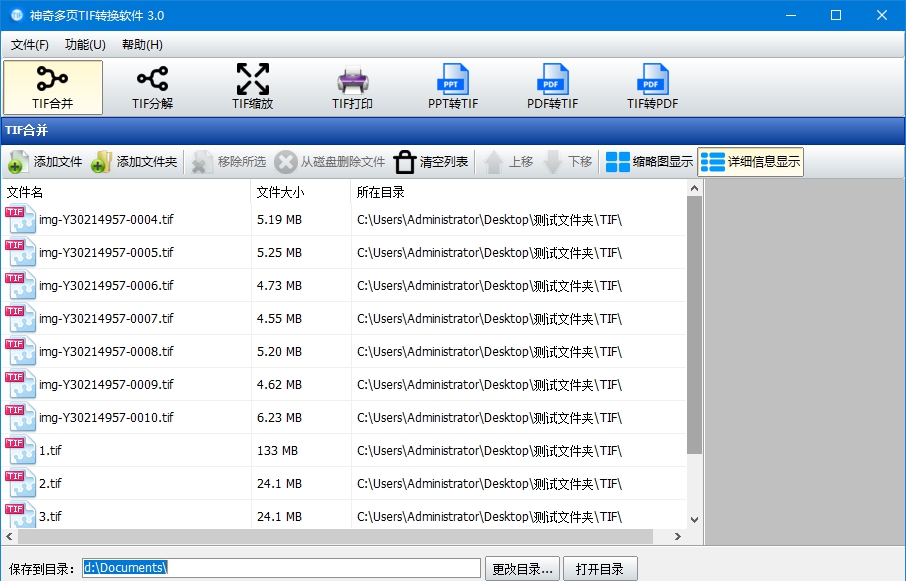The height and width of the screenshot is (581, 906).
Task: Click the vertical scrollbar down arrow
Action: pos(695,520)
